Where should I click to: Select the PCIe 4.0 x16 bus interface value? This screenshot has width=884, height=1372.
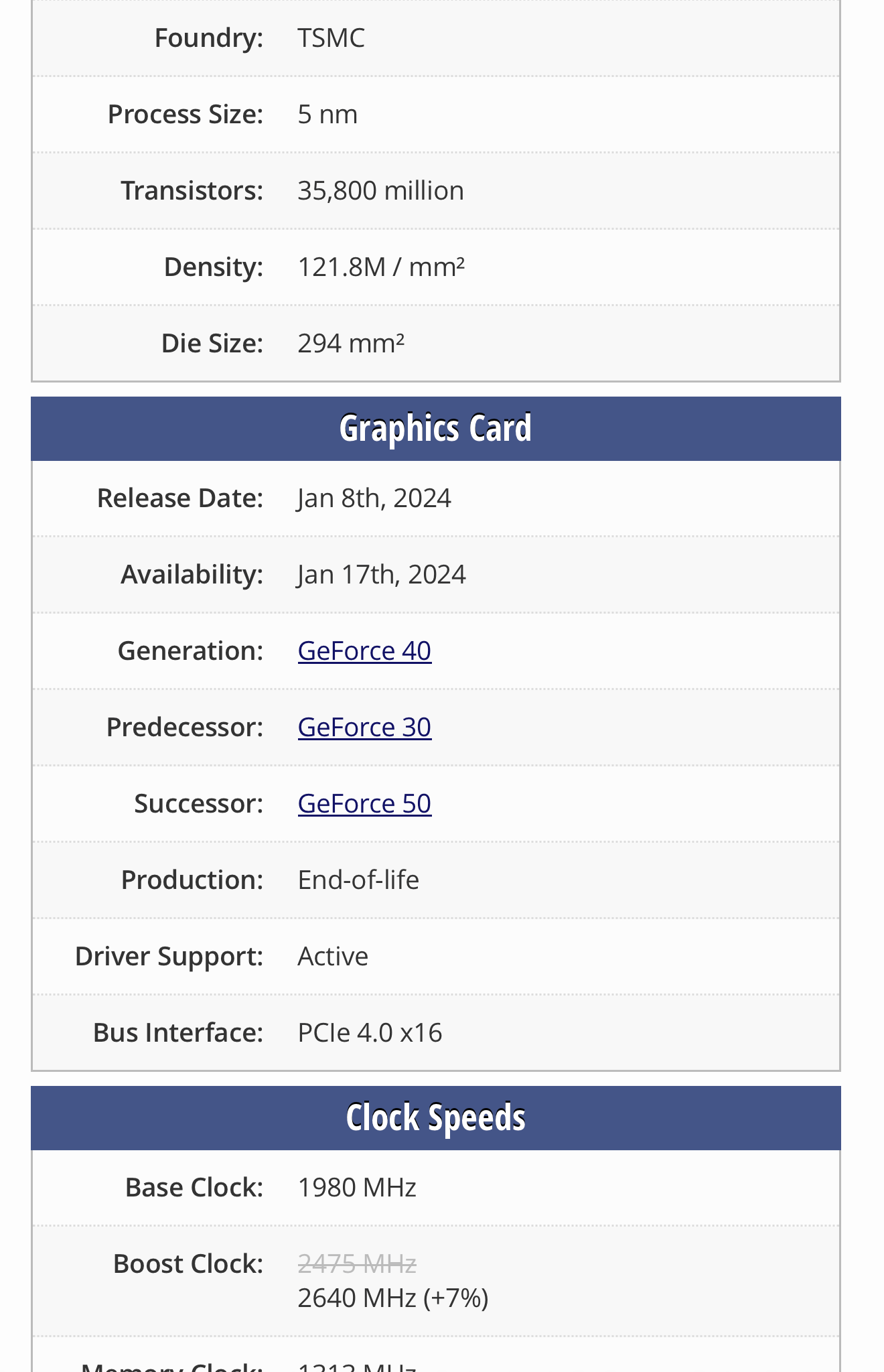[370, 1032]
